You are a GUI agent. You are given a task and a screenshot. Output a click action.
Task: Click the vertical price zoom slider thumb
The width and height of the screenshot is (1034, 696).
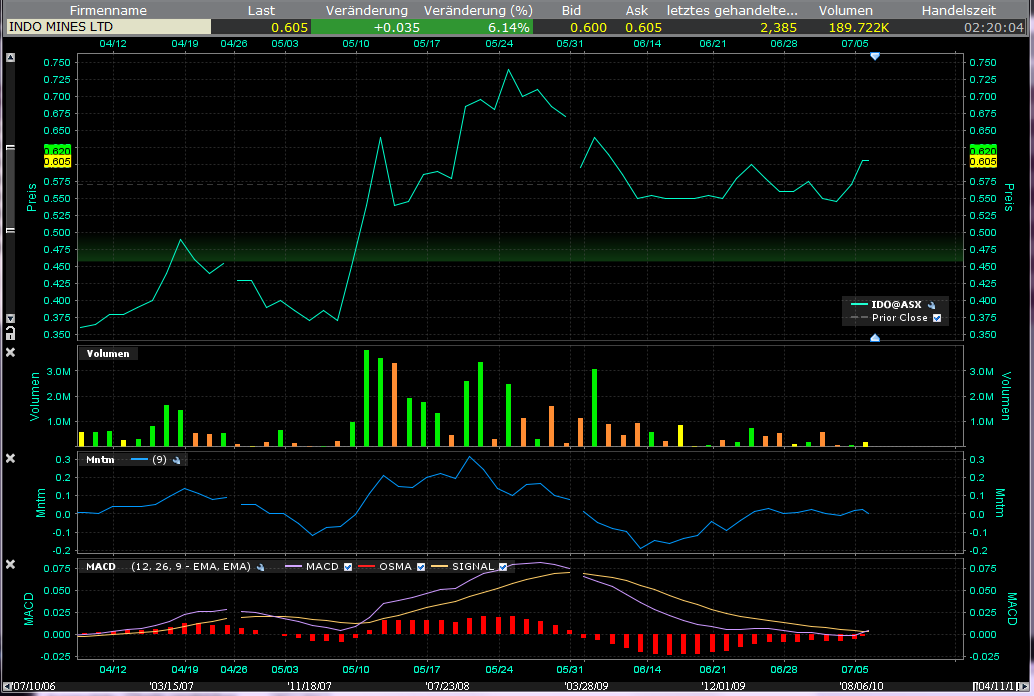[x=11, y=190]
